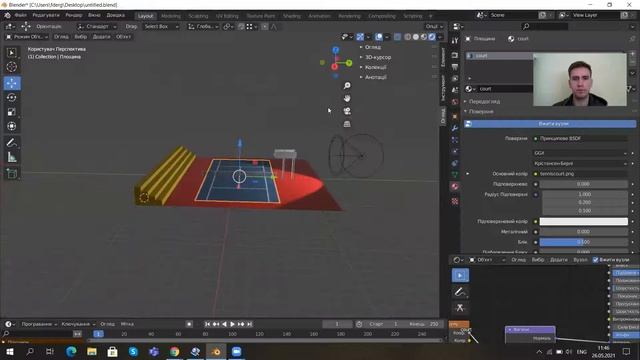Image resolution: width=640 pixels, height=360 pixels.
Task: Pick the Scale tool
Action: click(x=11, y=112)
